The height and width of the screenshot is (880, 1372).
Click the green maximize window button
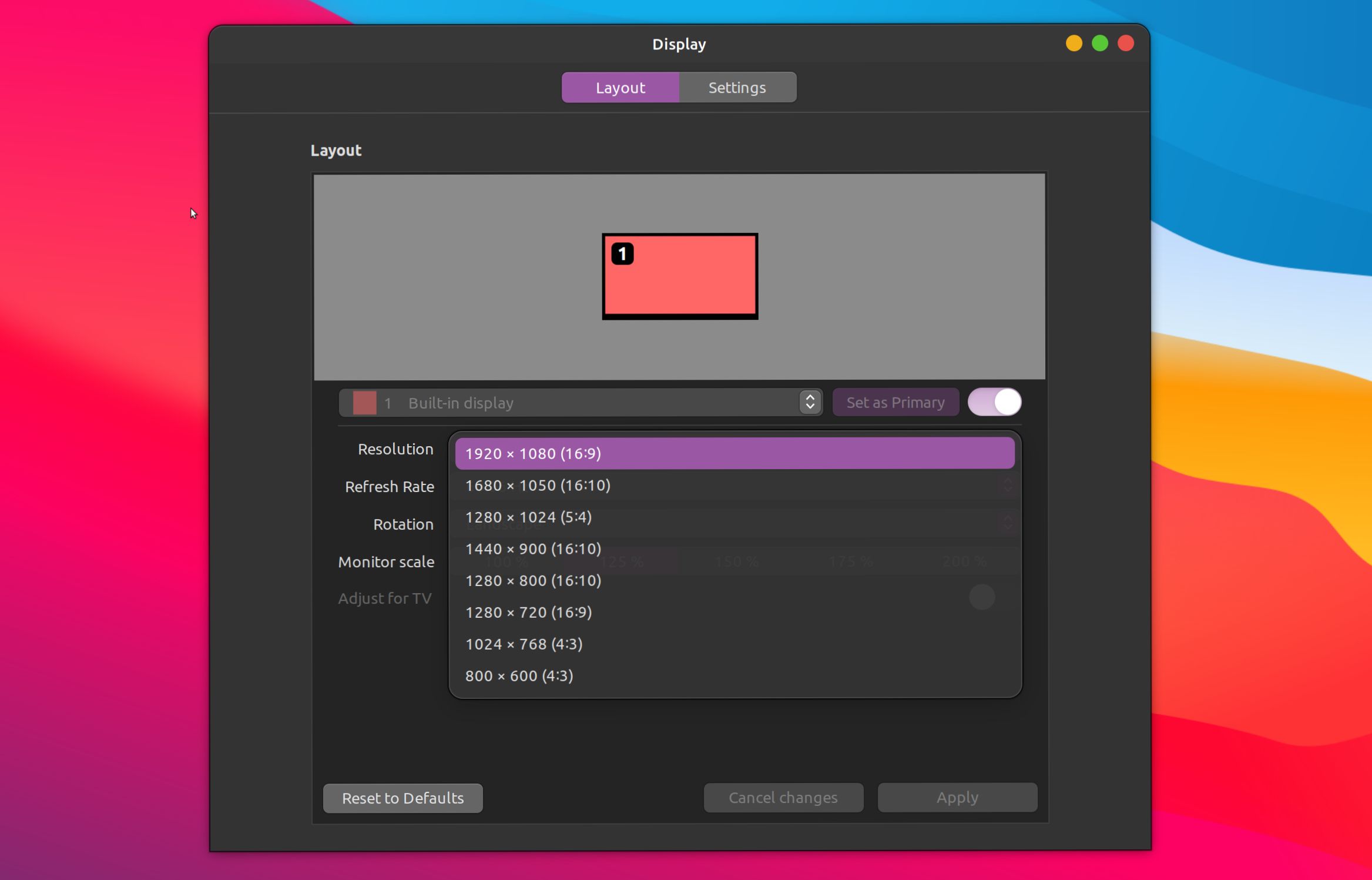(1099, 44)
